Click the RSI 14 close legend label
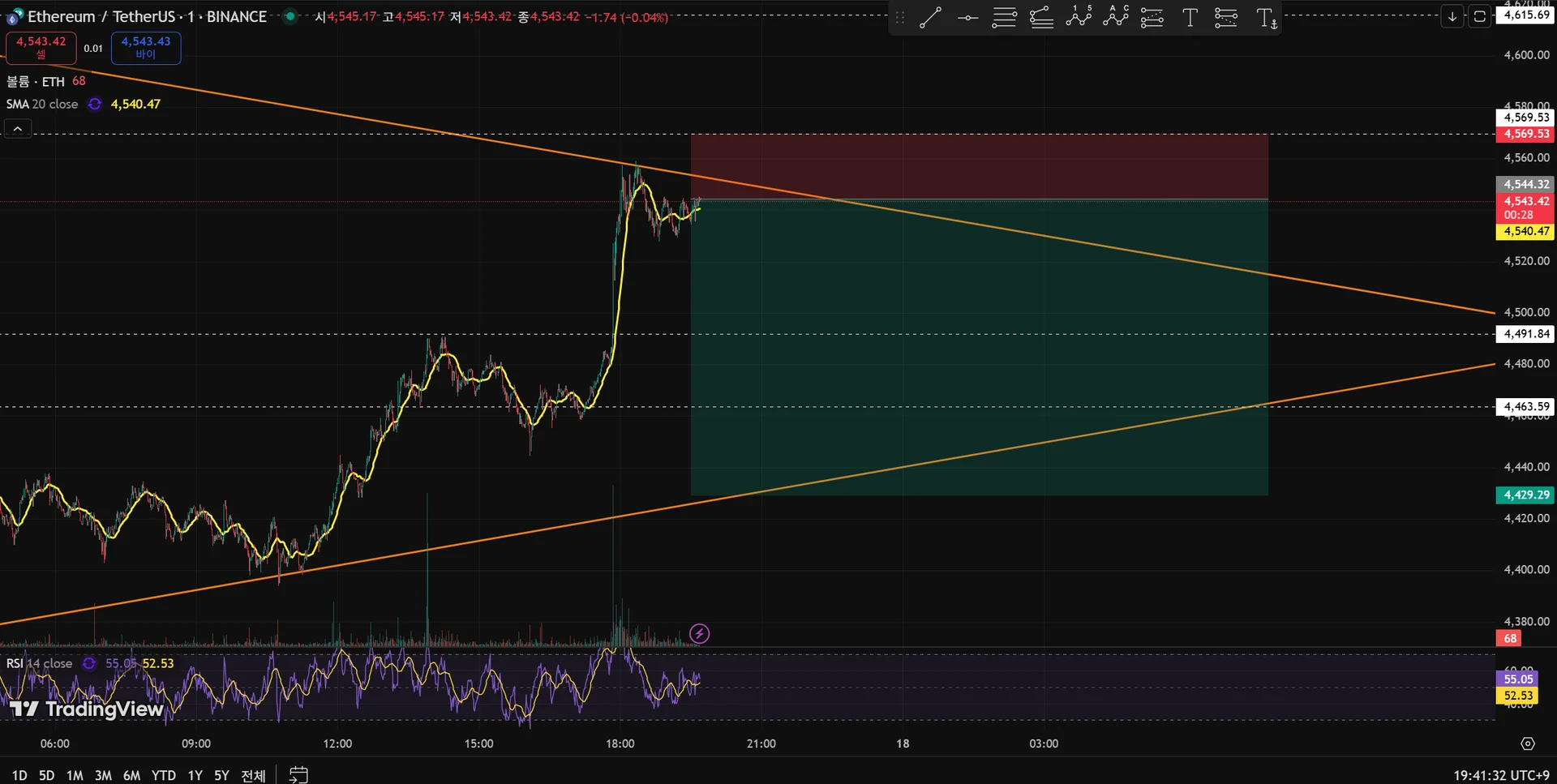 point(40,663)
